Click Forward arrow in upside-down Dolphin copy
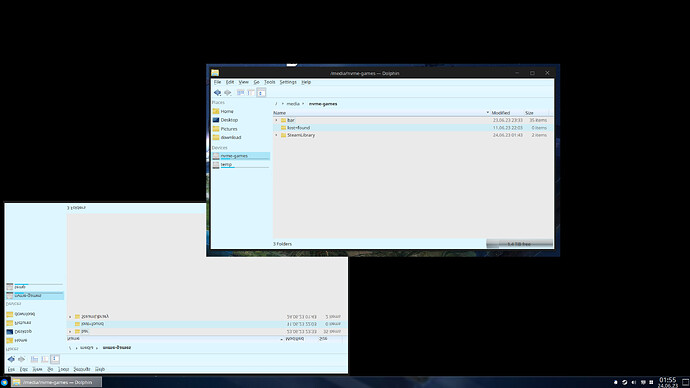 pos(21,359)
